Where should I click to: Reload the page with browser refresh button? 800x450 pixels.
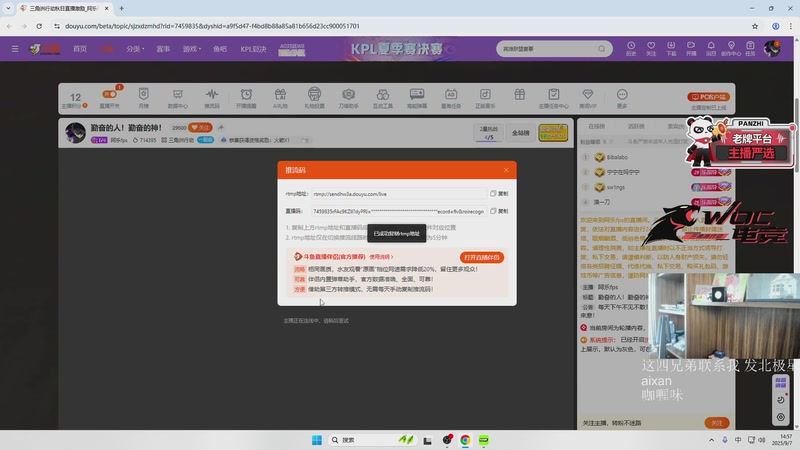coord(39,26)
